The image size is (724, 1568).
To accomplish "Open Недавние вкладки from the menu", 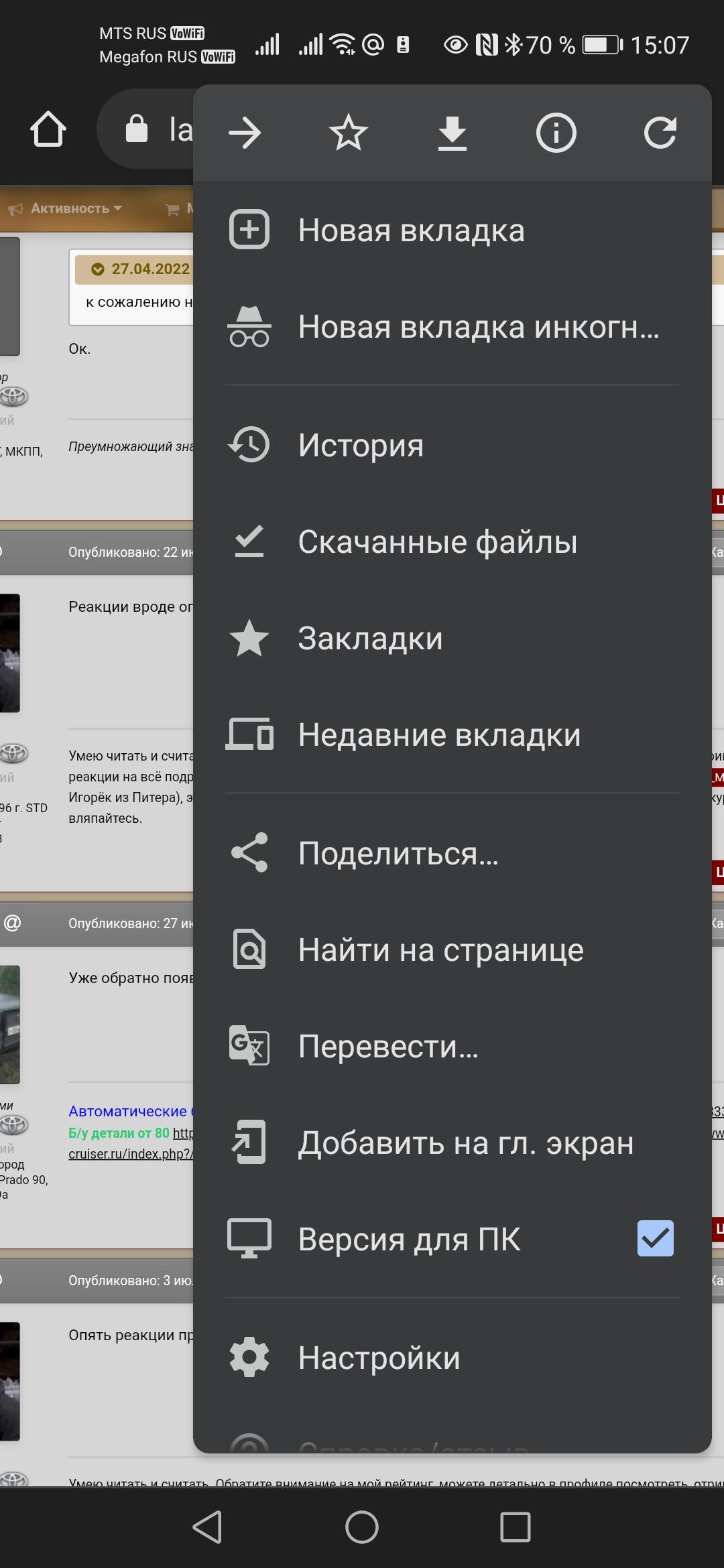I will point(452,734).
